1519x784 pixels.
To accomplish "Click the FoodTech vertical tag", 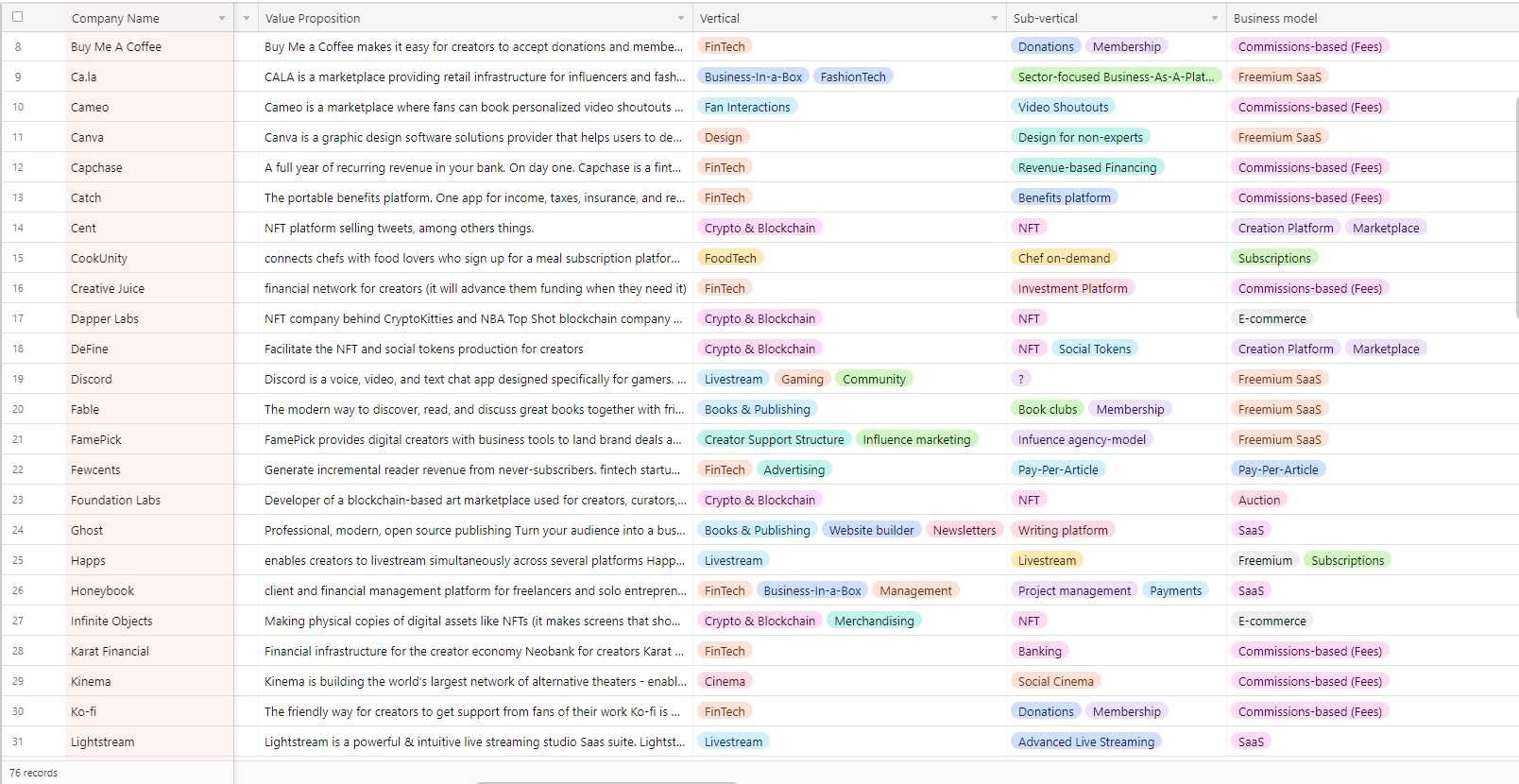I will click(x=730, y=258).
